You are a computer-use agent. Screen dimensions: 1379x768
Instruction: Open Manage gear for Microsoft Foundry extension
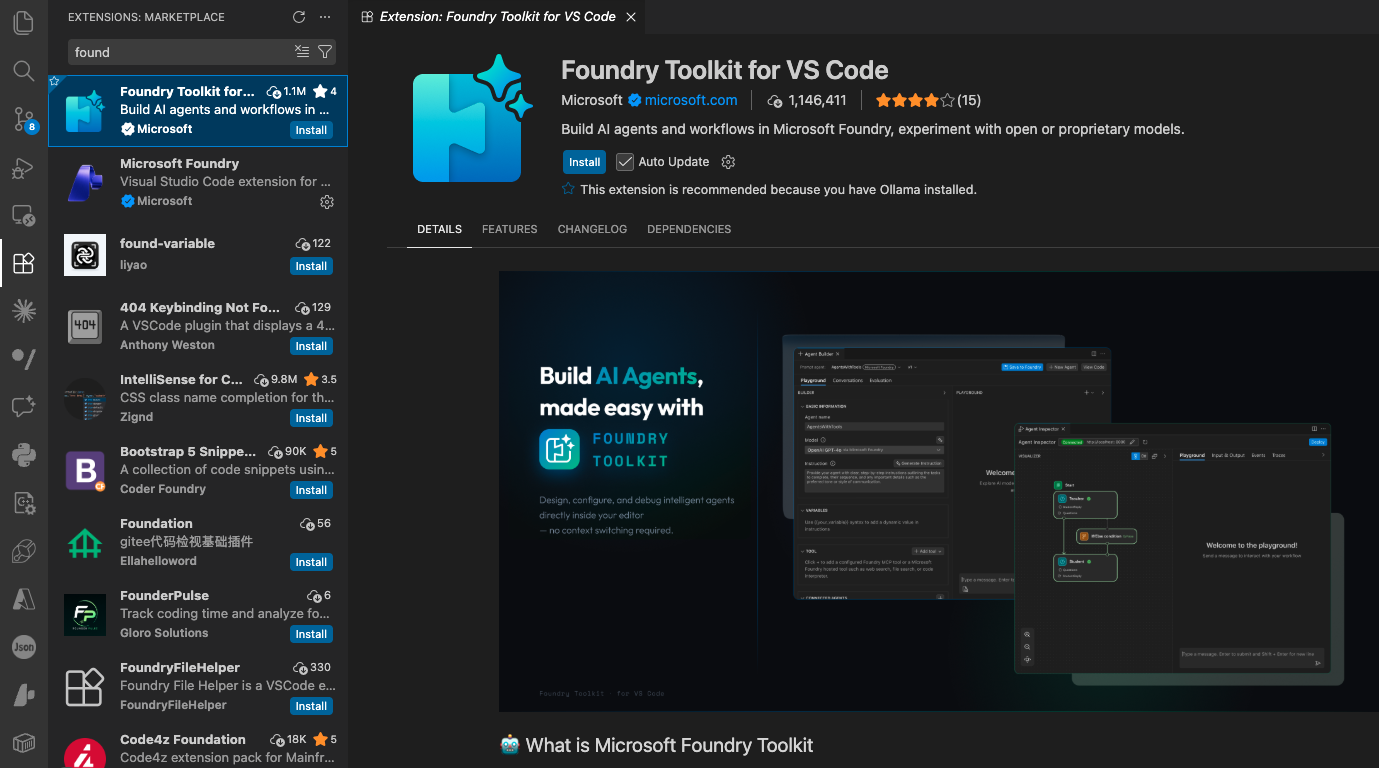pyautogui.click(x=326, y=202)
